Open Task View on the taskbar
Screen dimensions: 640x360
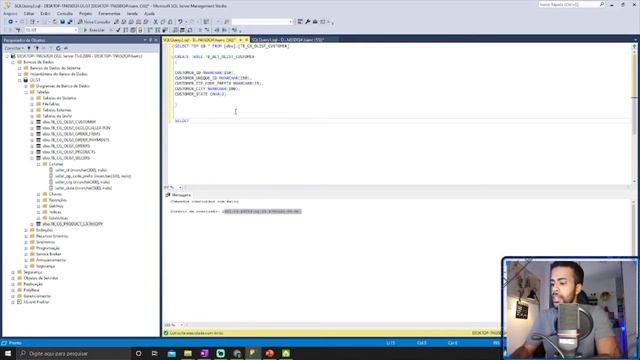[155, 353]
